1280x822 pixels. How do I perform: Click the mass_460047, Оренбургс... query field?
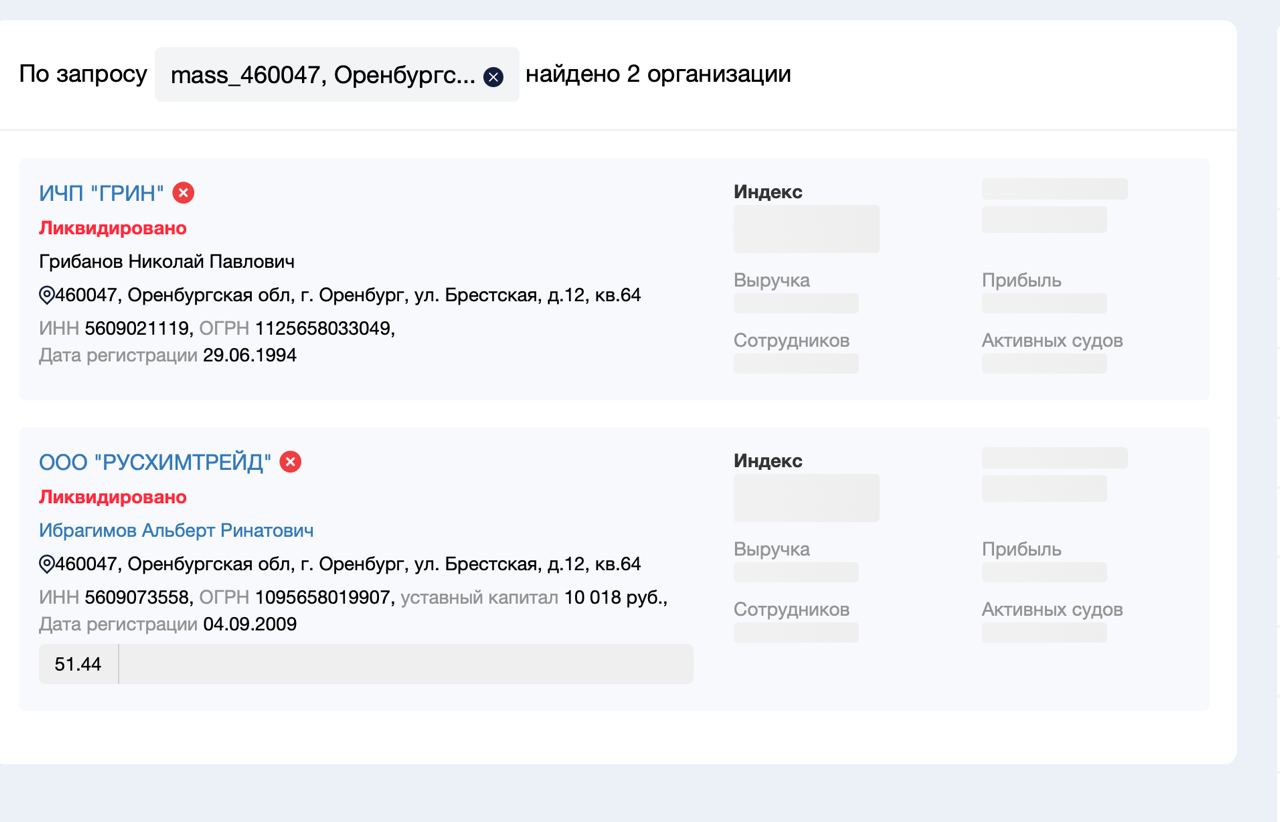337,75
